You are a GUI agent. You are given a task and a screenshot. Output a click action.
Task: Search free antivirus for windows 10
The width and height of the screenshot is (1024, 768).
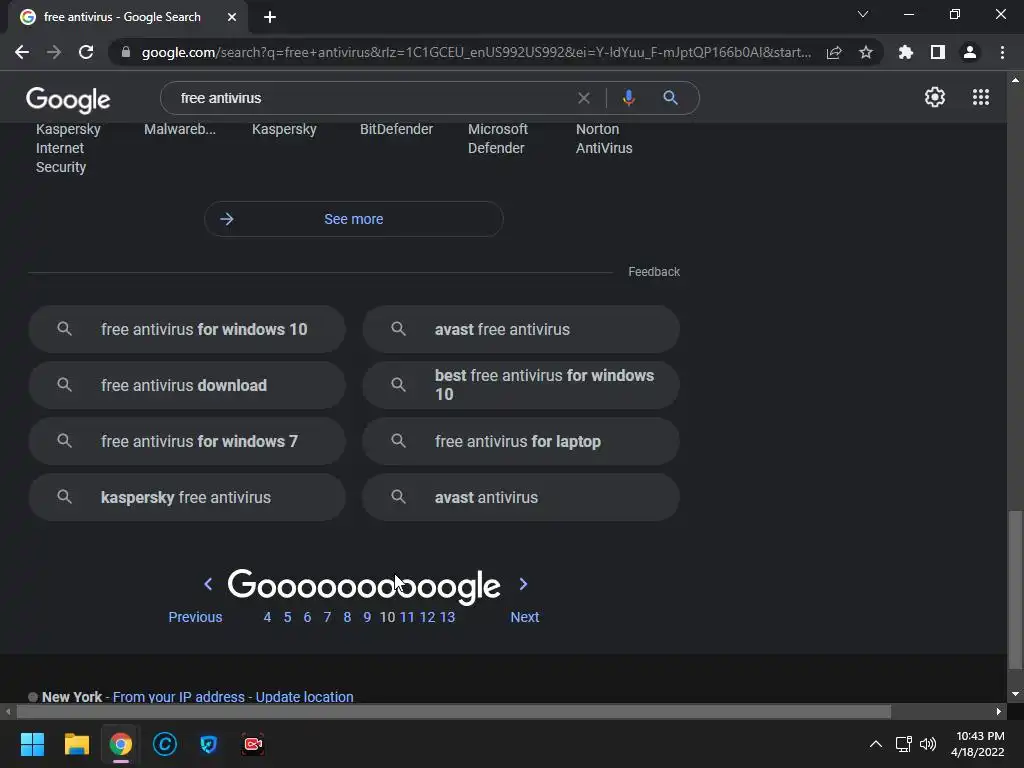pyautogui.click(x=187, y=329)
